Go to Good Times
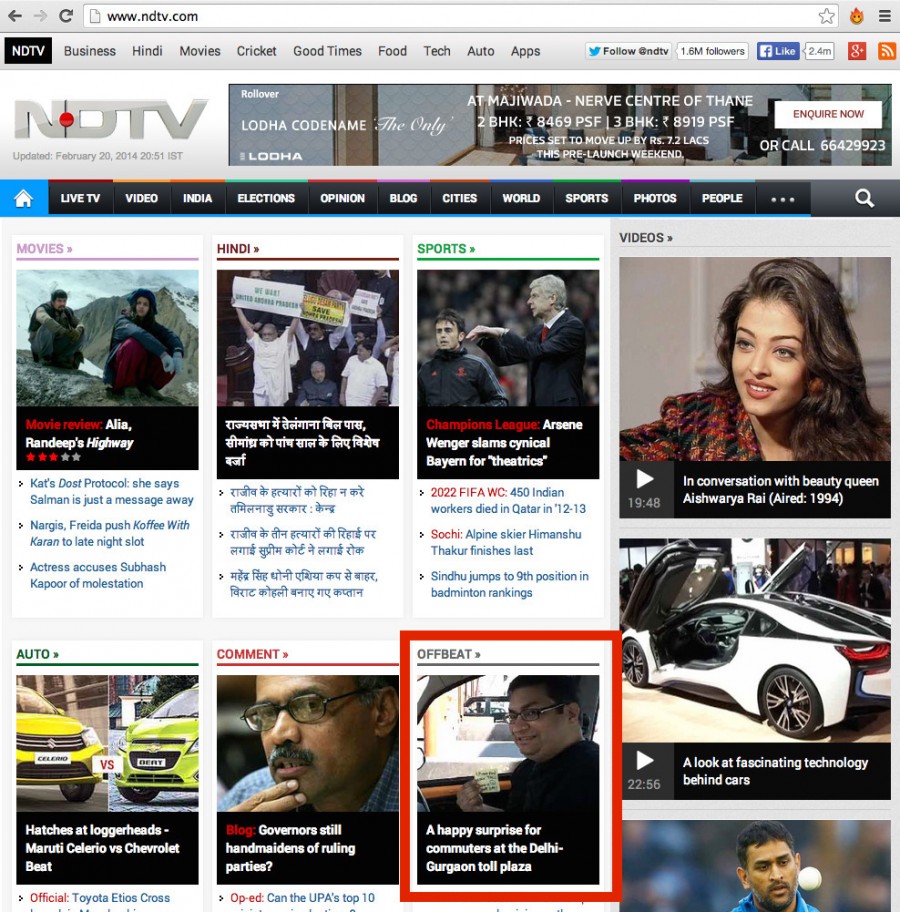This screenshot has width=900, height=912. click(328, 51)
